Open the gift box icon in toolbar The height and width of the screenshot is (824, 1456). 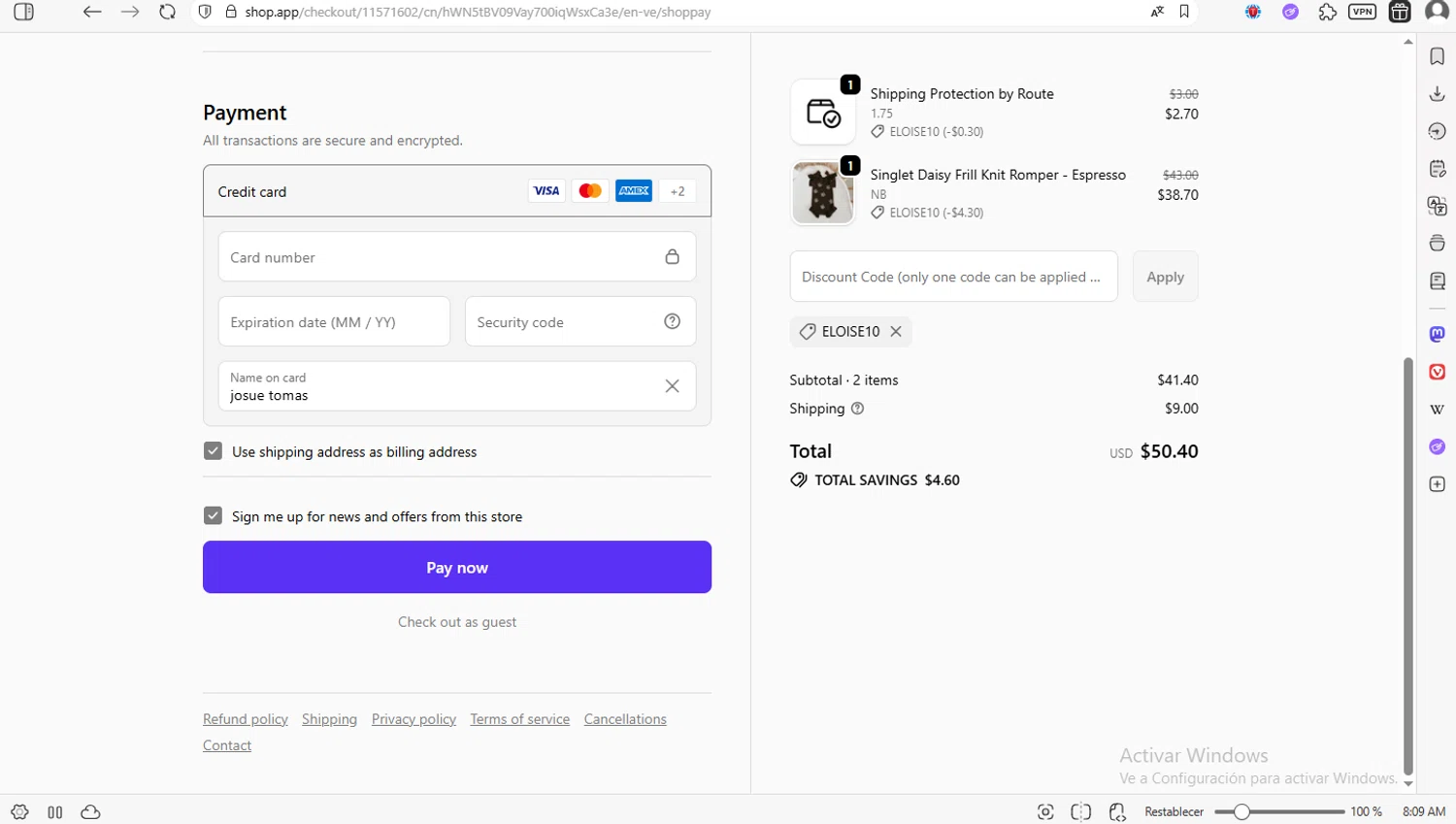coord(1400,12)
